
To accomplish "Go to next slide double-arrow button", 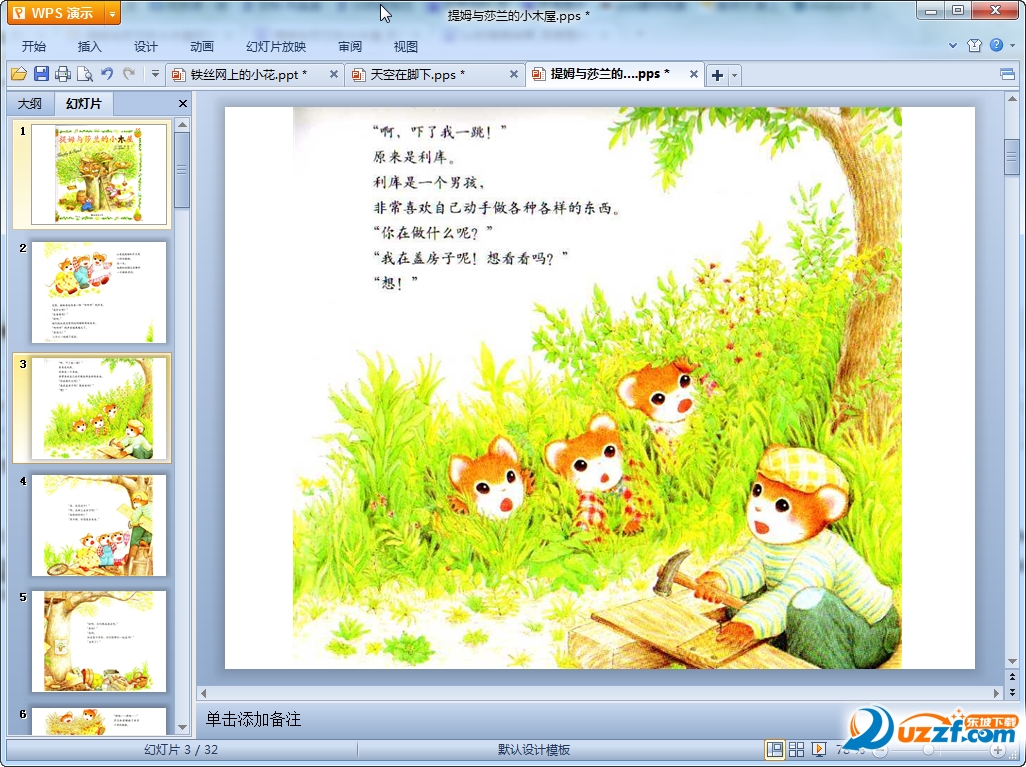I will [x=1012, y=692].
